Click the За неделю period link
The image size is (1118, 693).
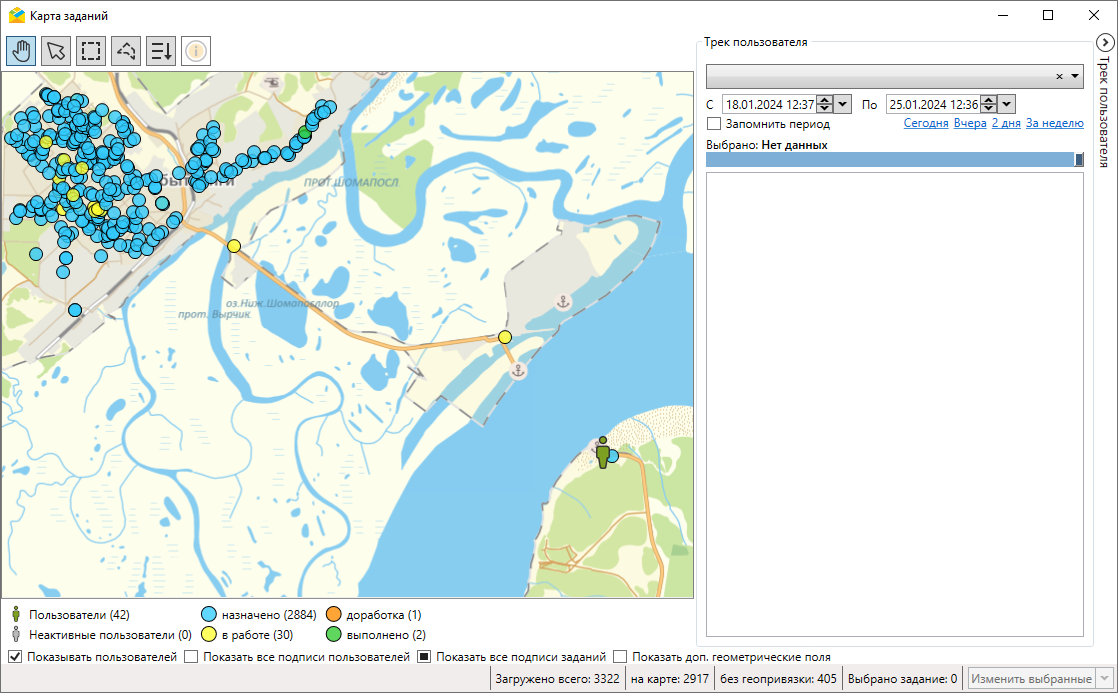[x=1054, y=123]
